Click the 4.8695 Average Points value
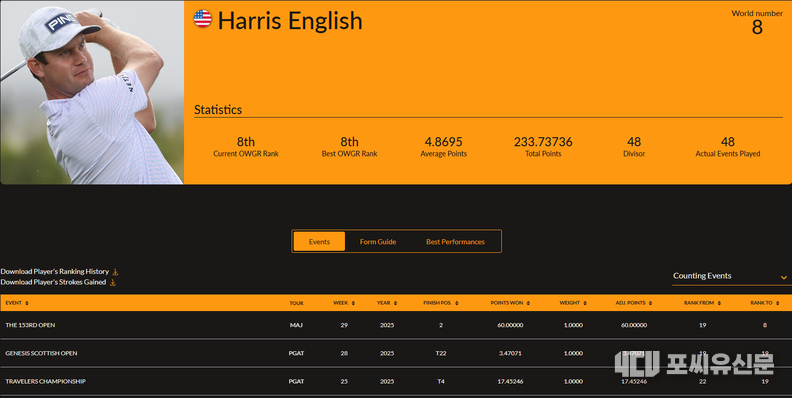The image size is (792, 398). click(443, 142)
